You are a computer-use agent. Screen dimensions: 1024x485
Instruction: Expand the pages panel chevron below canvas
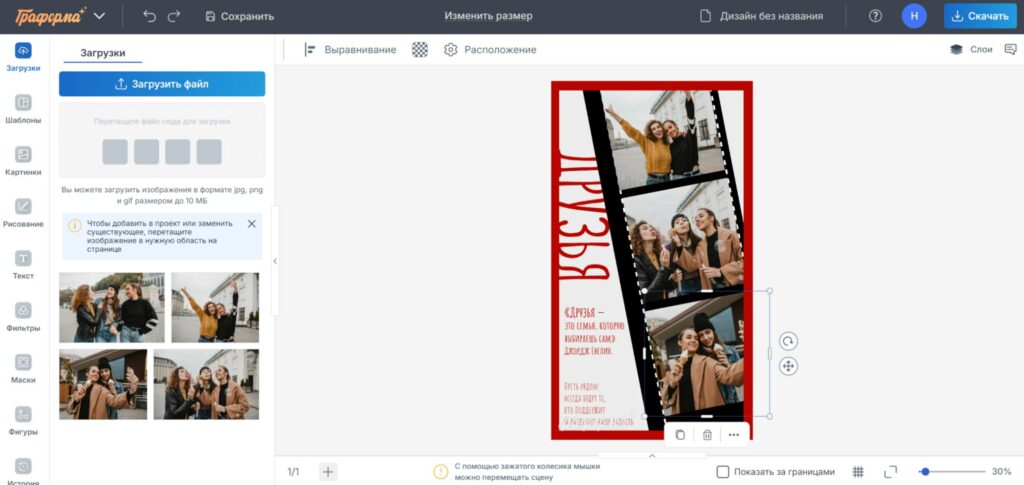click(652, 456)
